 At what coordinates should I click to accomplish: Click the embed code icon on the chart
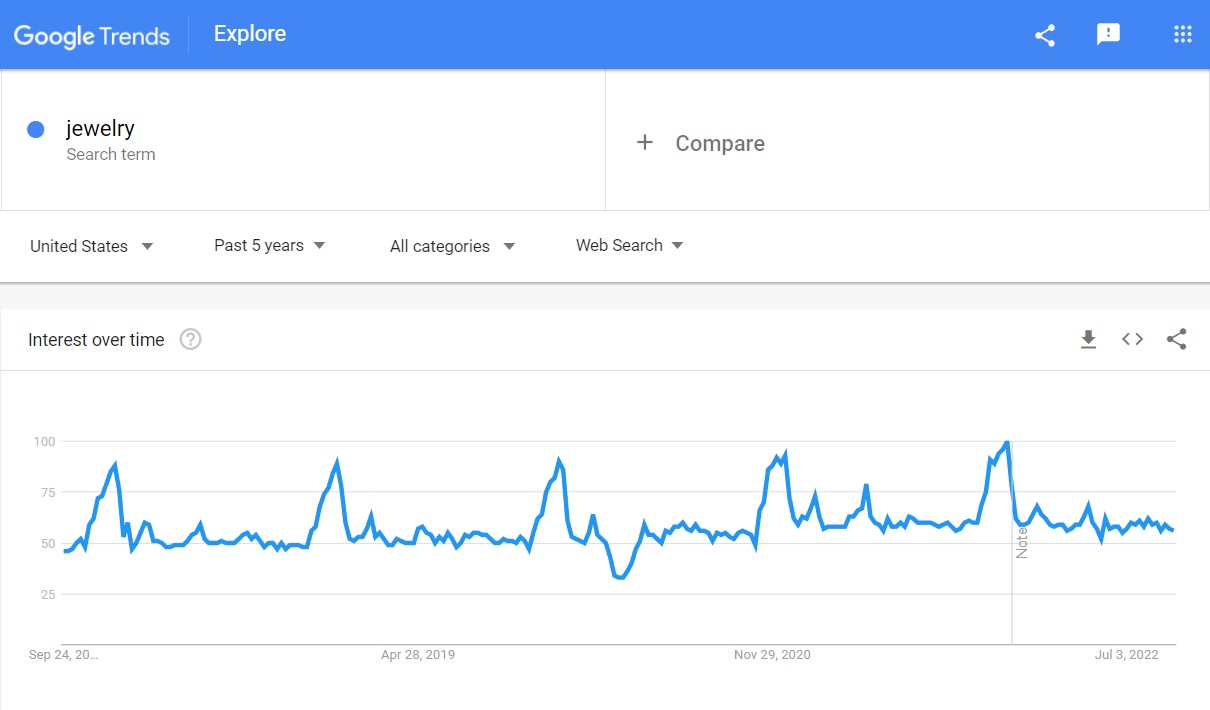pos(1132,340)
